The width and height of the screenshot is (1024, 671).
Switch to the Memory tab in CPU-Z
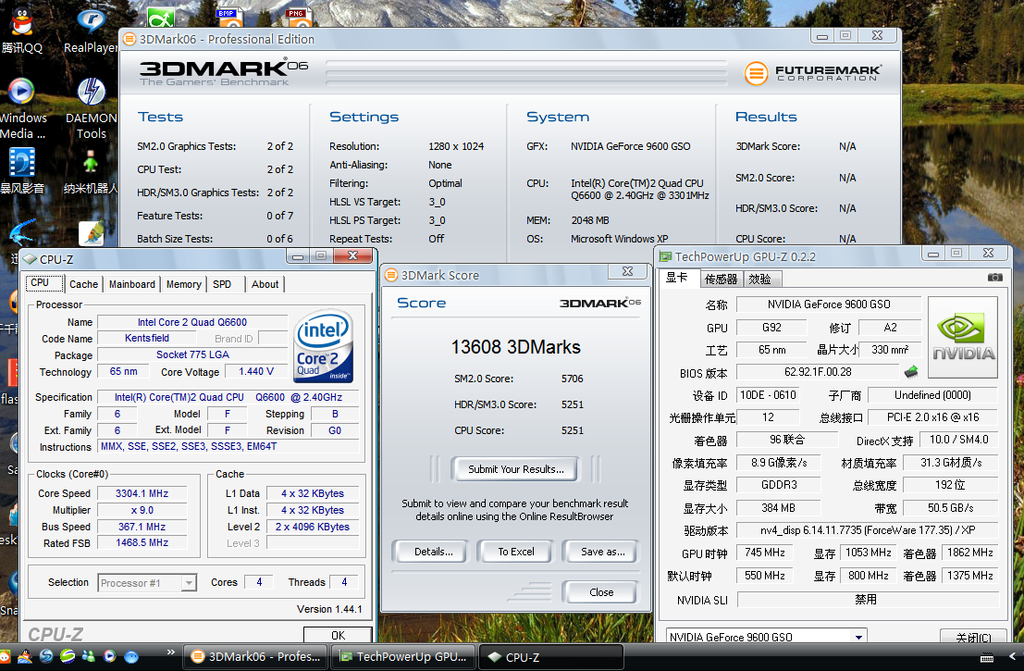pyautogui.click(x=184, y=284)
